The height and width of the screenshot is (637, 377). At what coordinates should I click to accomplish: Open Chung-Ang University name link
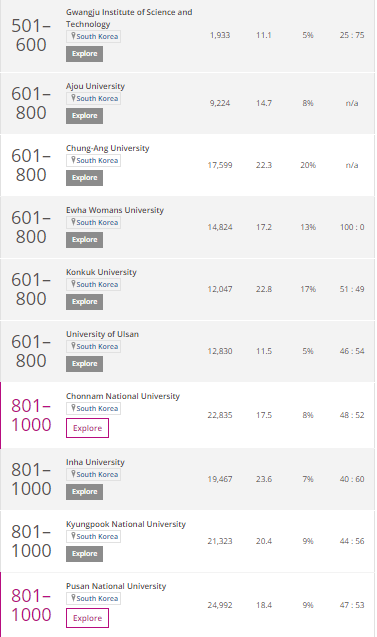tap(108, 148)
